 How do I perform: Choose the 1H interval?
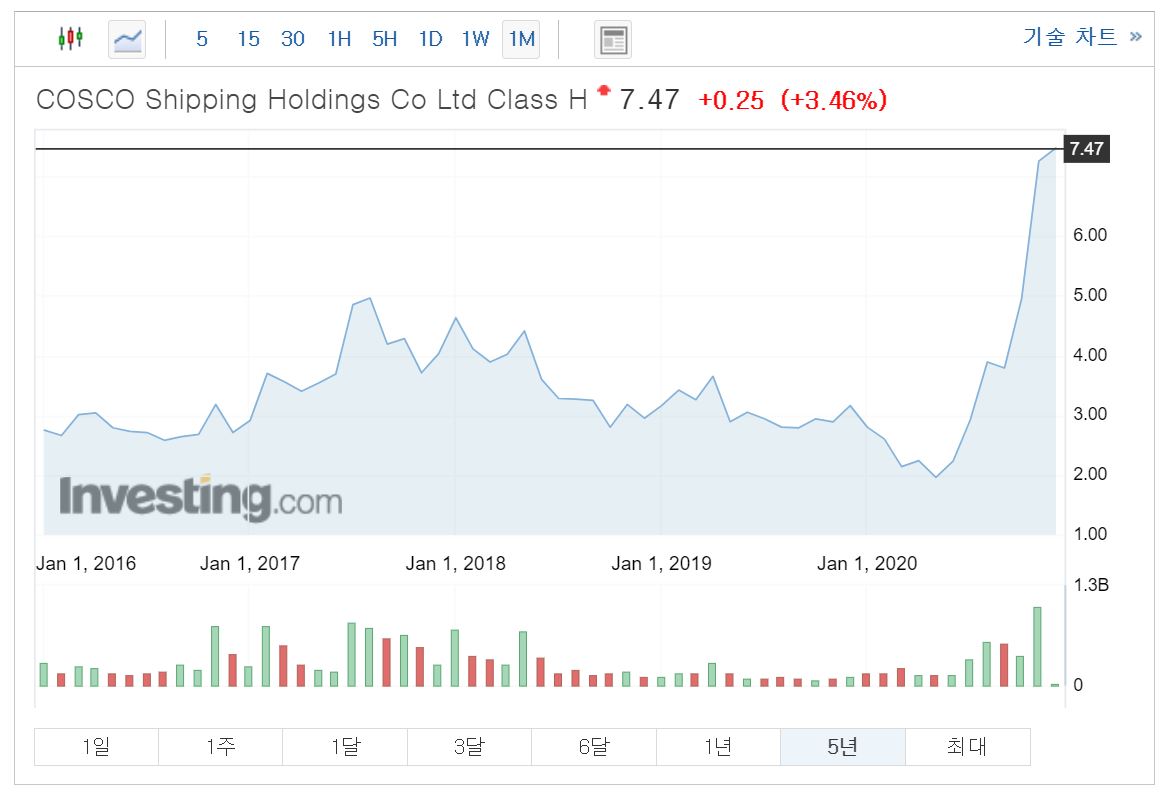[x=339, y=39]
